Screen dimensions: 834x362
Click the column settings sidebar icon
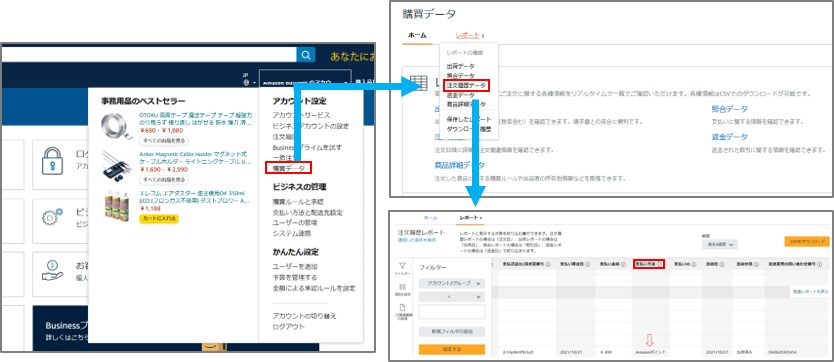coord(403,287)
